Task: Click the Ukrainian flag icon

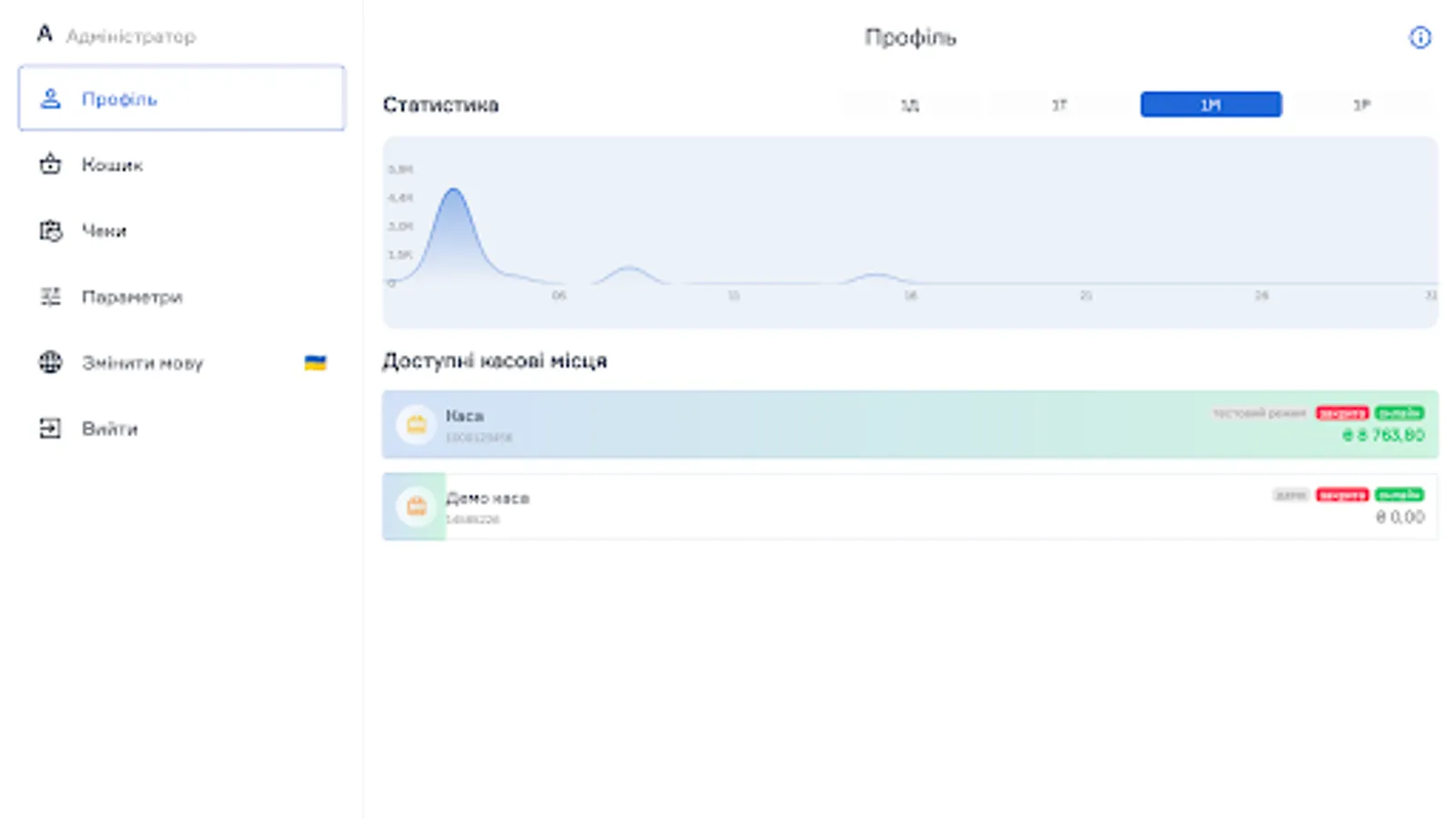Action: pyautogui.click(x=315, y=362)
